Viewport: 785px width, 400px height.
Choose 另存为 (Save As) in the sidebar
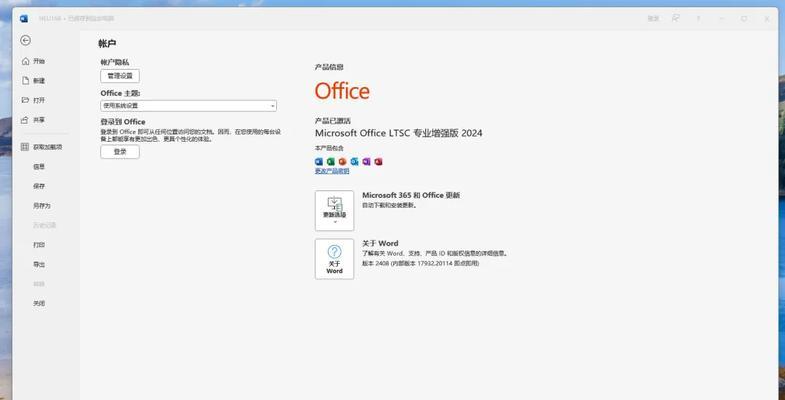(x=42, y=206)
